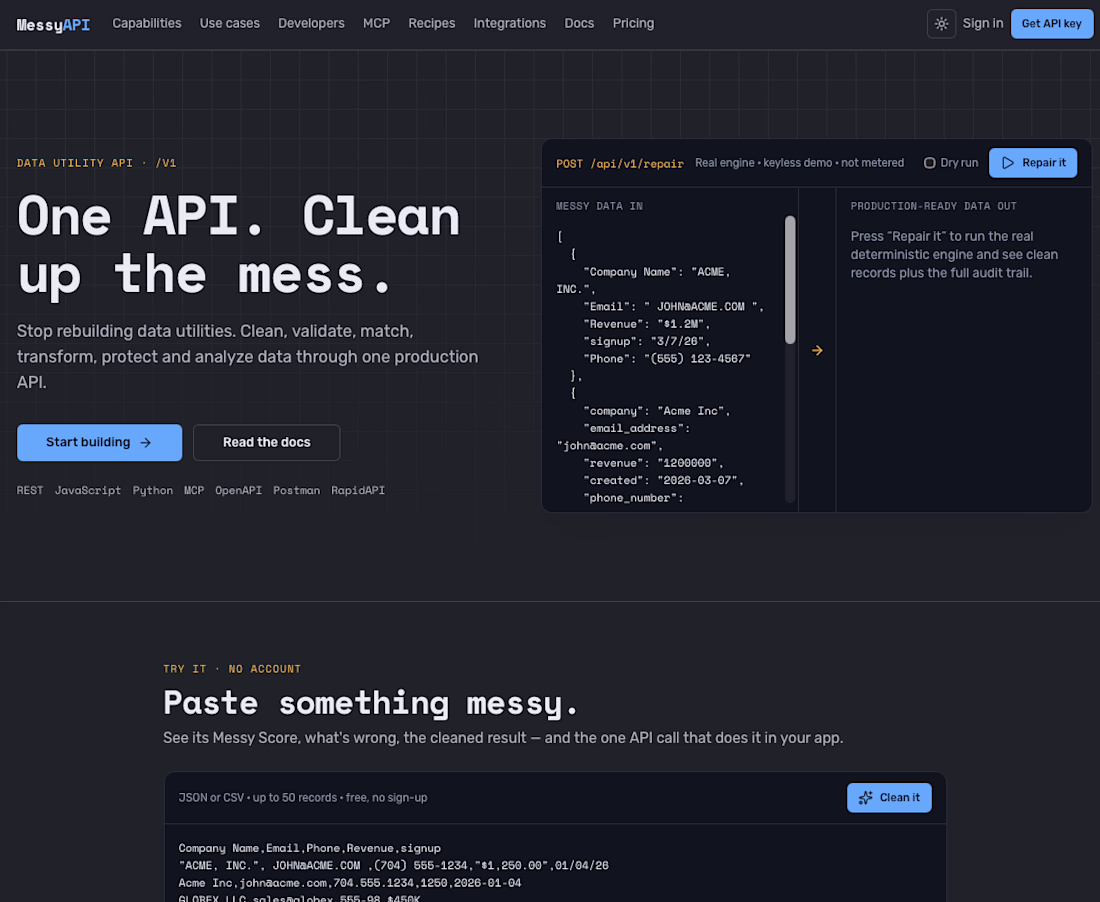Viewport: 1100px width, 902px height.
Task: Click the "PRODUCTION-READY DATA OUT" label
Action: (x=934, y=206)
